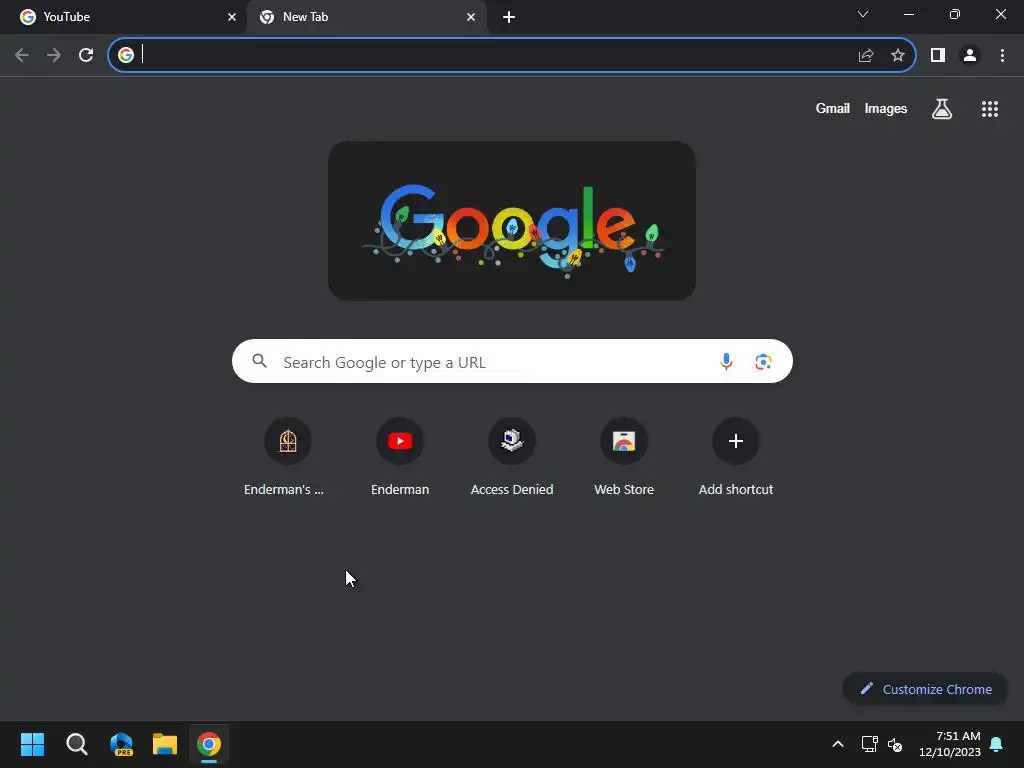The height and width of the screenshot is (768, 1024).
Task: Open the Access Denied shortcut
Action: pos(512,458)
